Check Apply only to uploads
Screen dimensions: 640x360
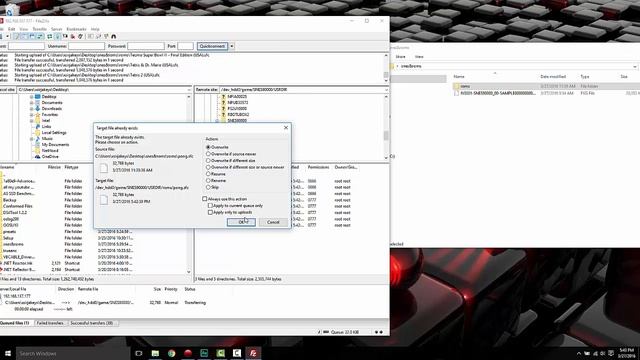pos(210,212)
